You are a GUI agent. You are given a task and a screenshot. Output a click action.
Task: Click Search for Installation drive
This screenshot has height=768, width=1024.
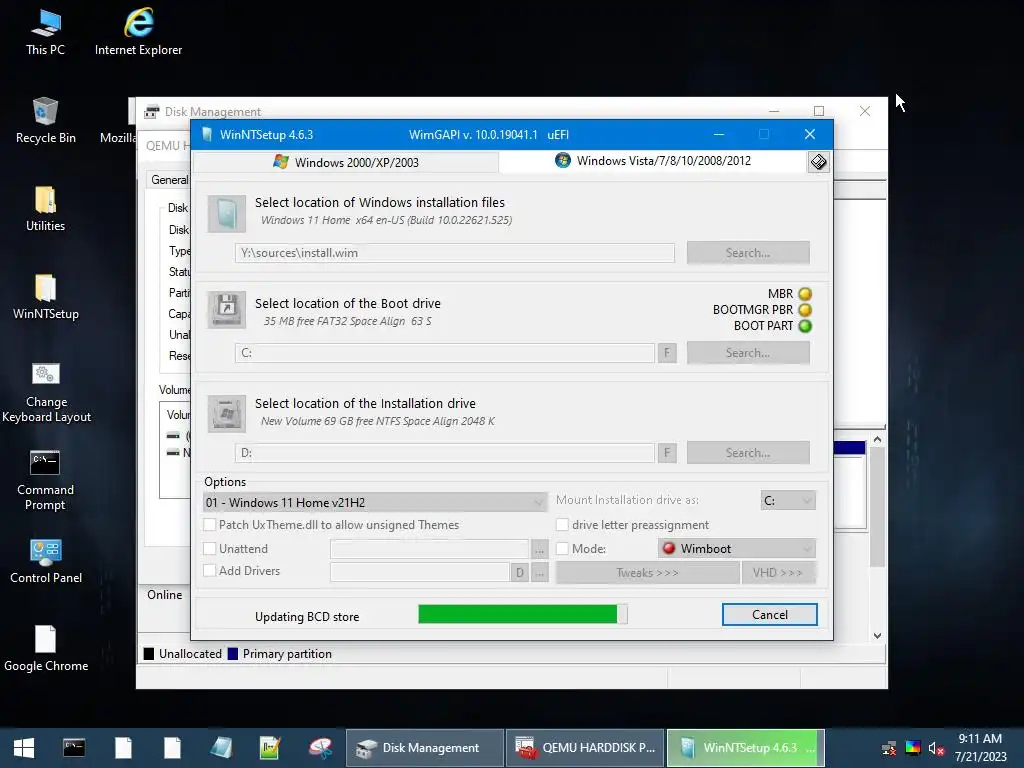click(x=748, y=453)
